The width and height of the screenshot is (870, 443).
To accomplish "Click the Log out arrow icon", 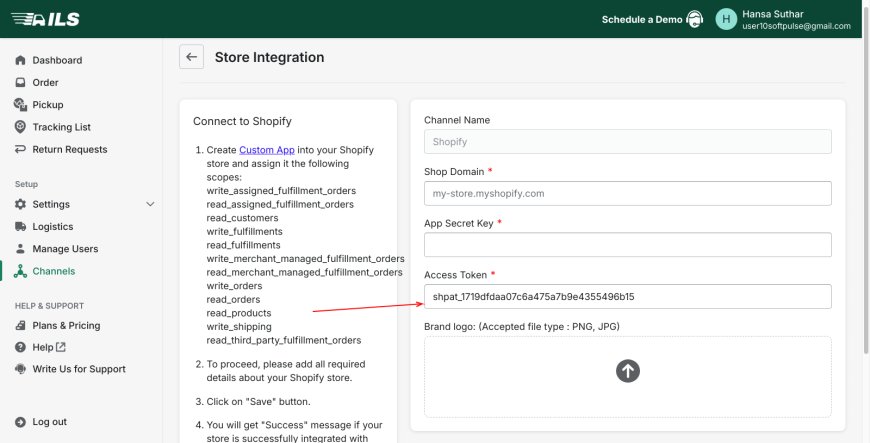I will [x=21, y=422].
